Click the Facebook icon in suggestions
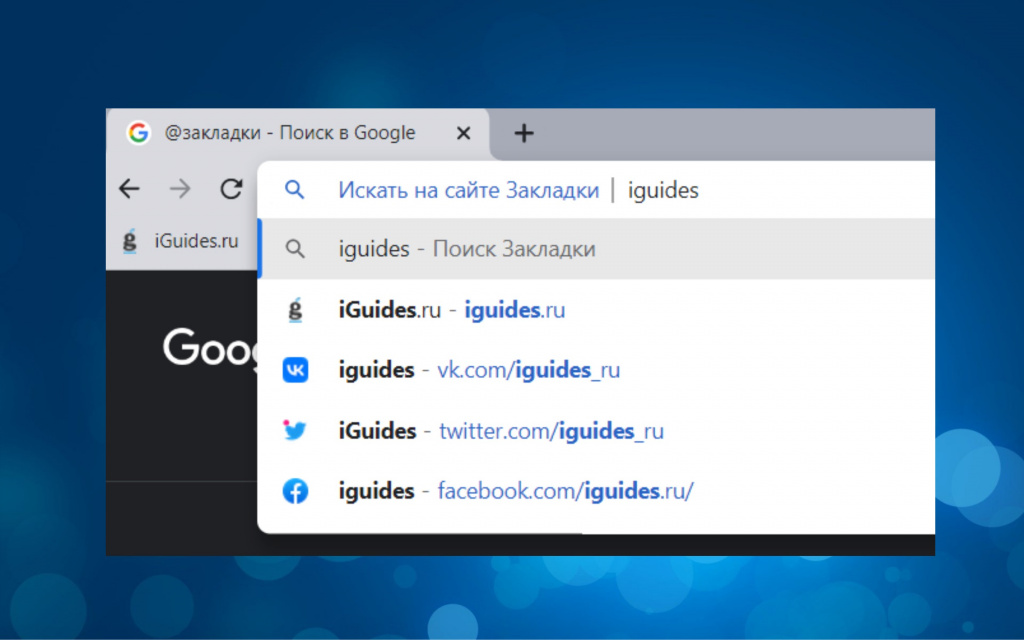 tap(295, 491)
